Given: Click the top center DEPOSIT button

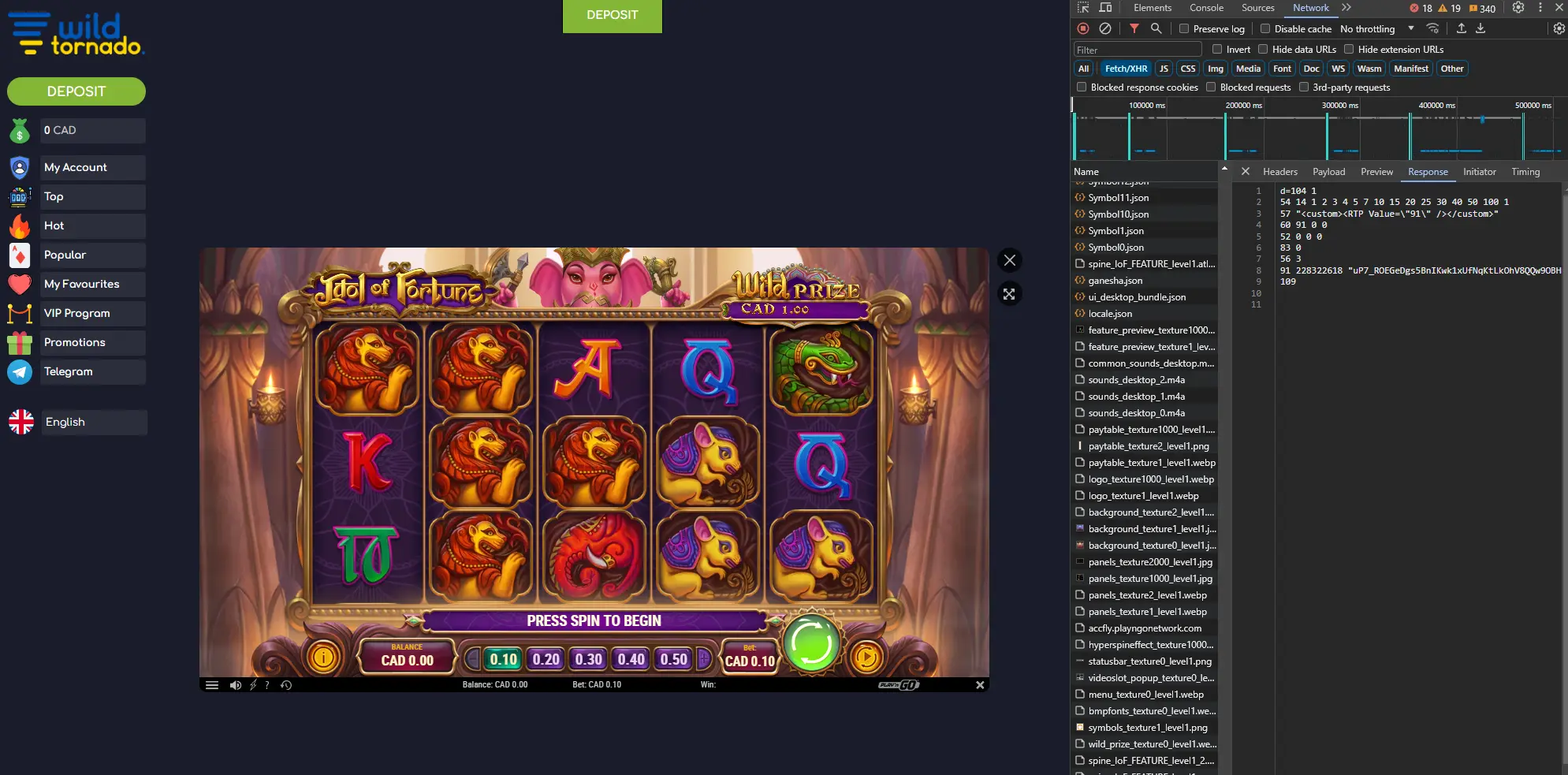Looking at the screenshot, I should [613, 15].
